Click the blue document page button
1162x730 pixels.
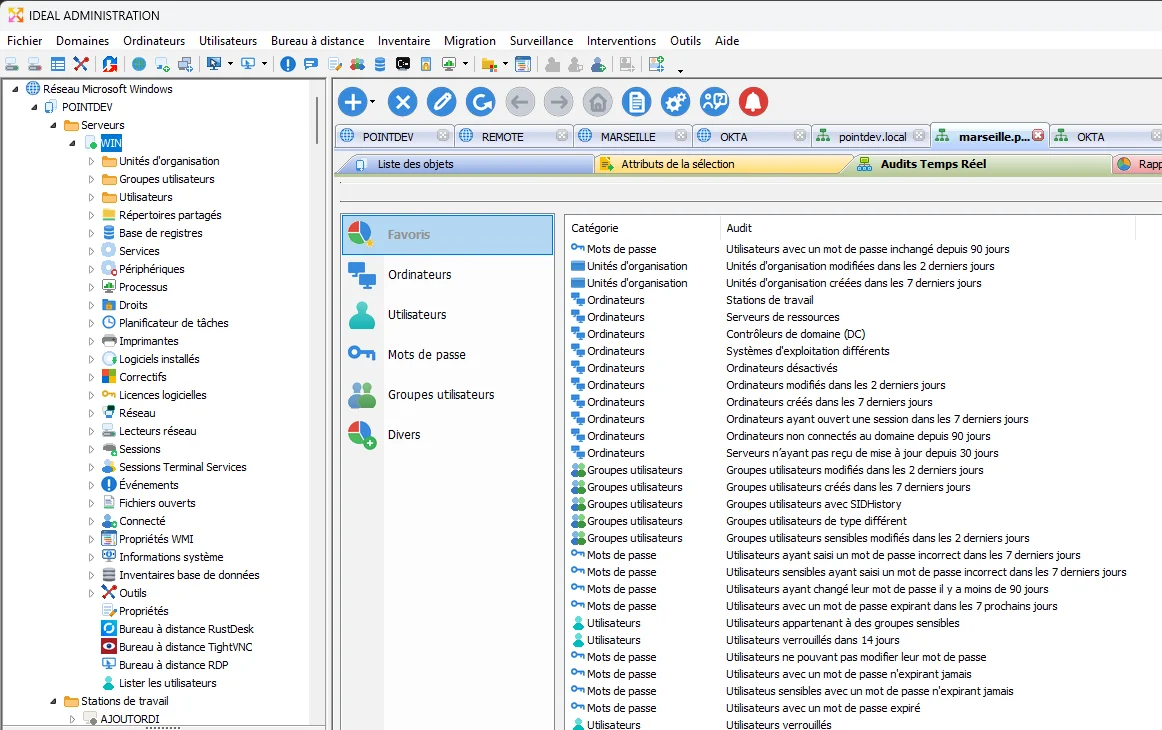pyautogui.click(x=636, y=102)
